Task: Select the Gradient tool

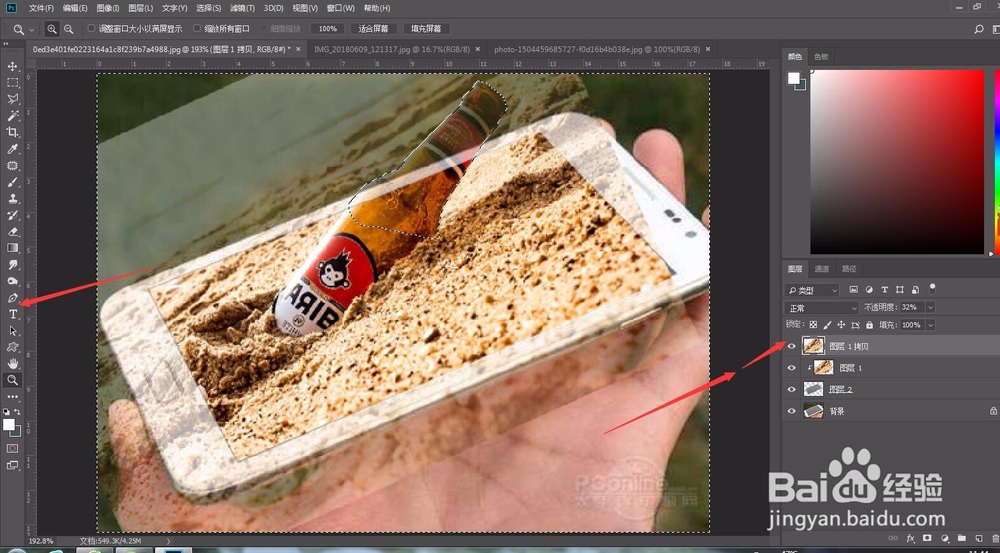Action: click(x=13, y=248)
